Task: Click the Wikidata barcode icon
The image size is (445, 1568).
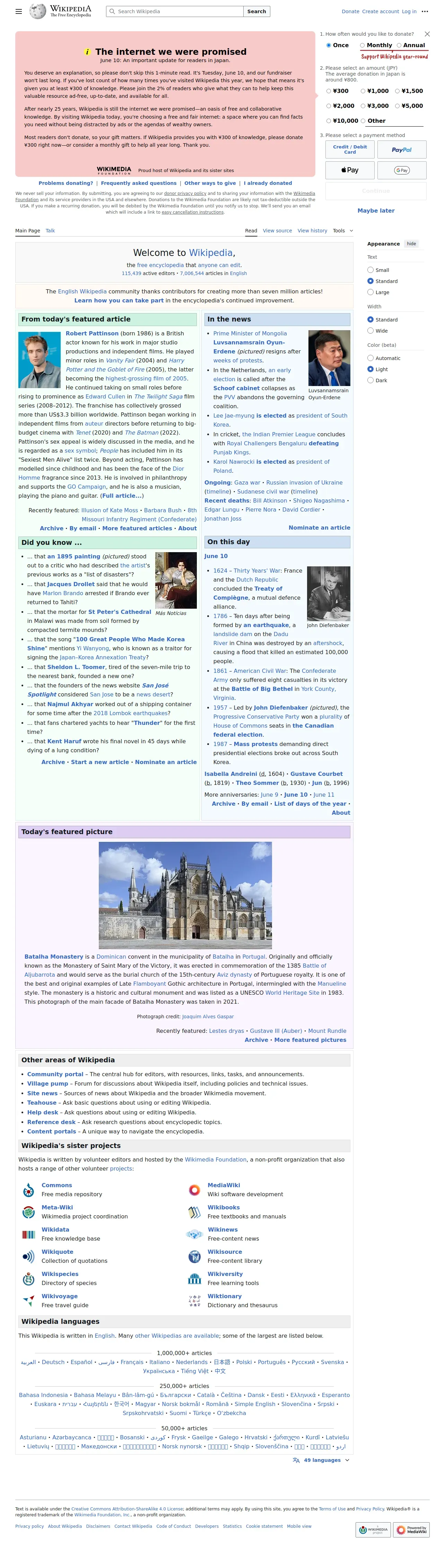Action: click(x=28, y=1234)
